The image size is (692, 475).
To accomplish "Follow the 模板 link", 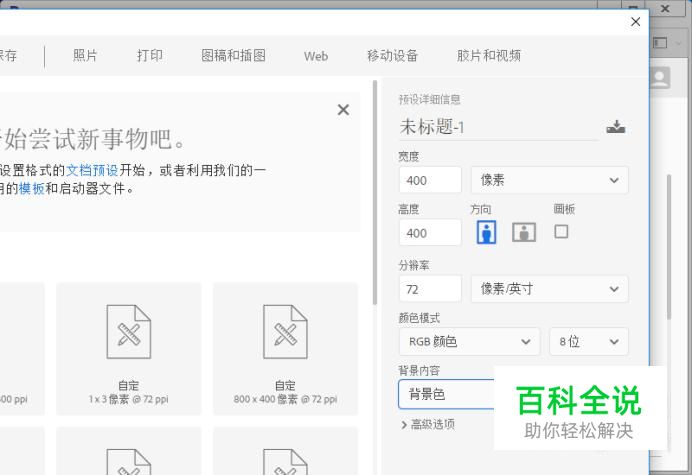I will (32, 188).
